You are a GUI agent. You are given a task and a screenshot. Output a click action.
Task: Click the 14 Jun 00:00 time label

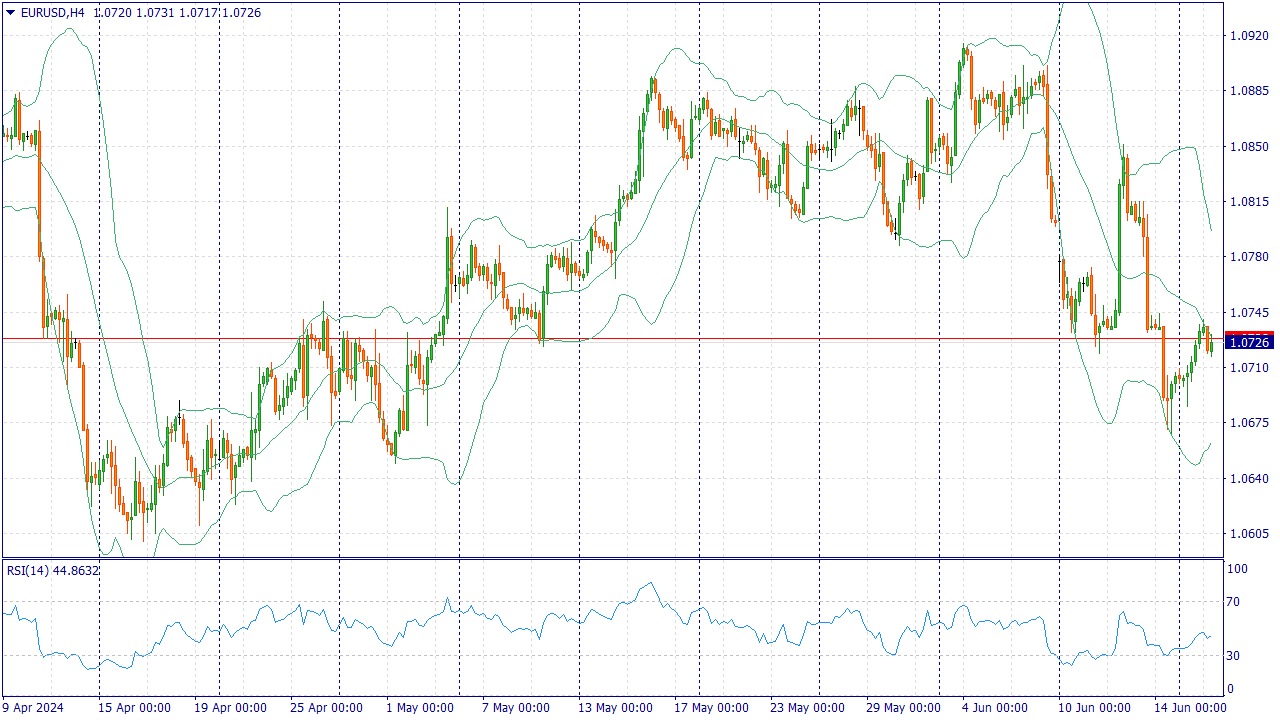tap(1191, 708)
